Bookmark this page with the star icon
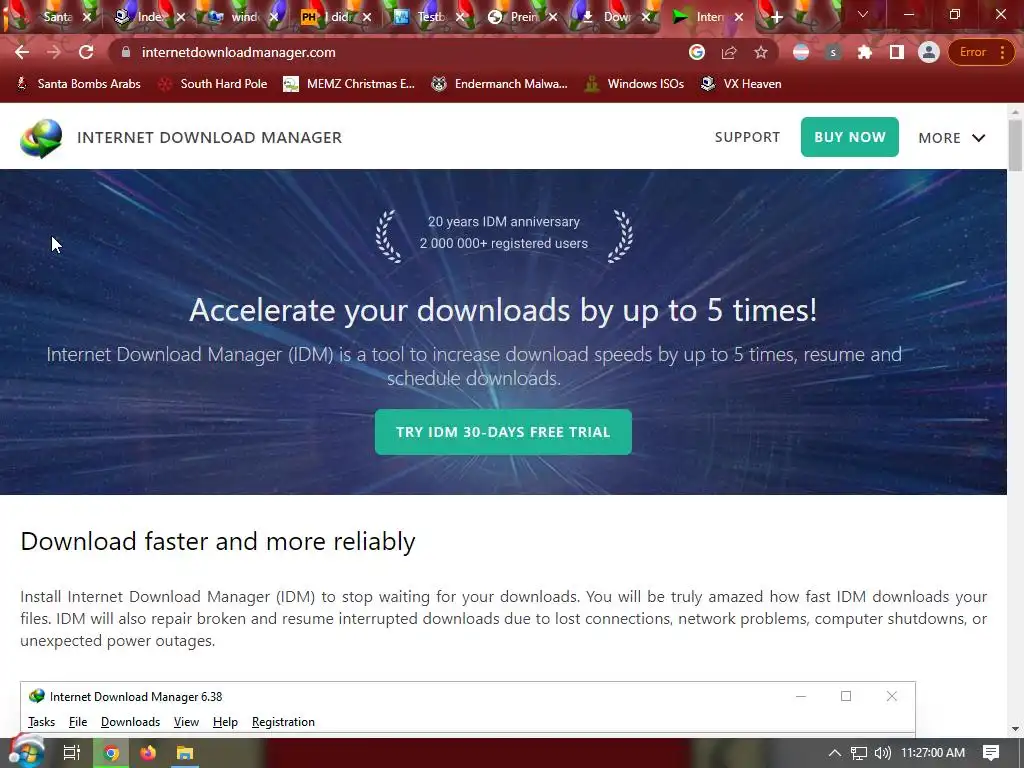 click(761, 52)
